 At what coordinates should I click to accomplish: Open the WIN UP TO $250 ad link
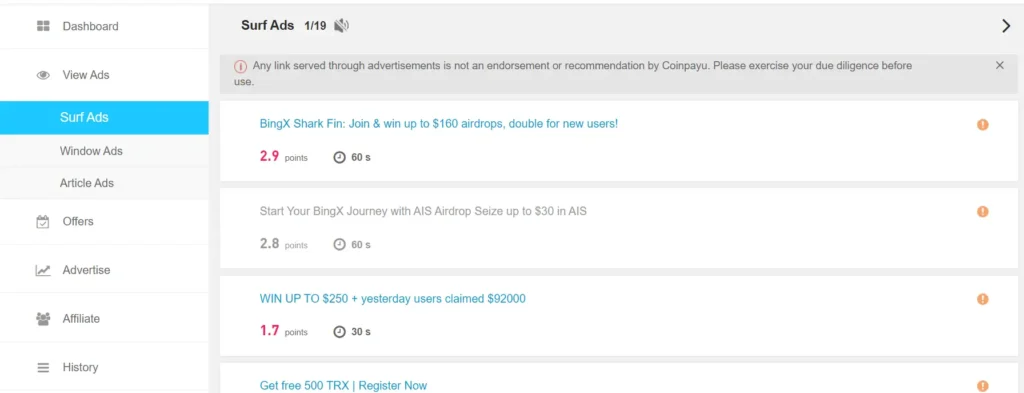pos(392,298)
